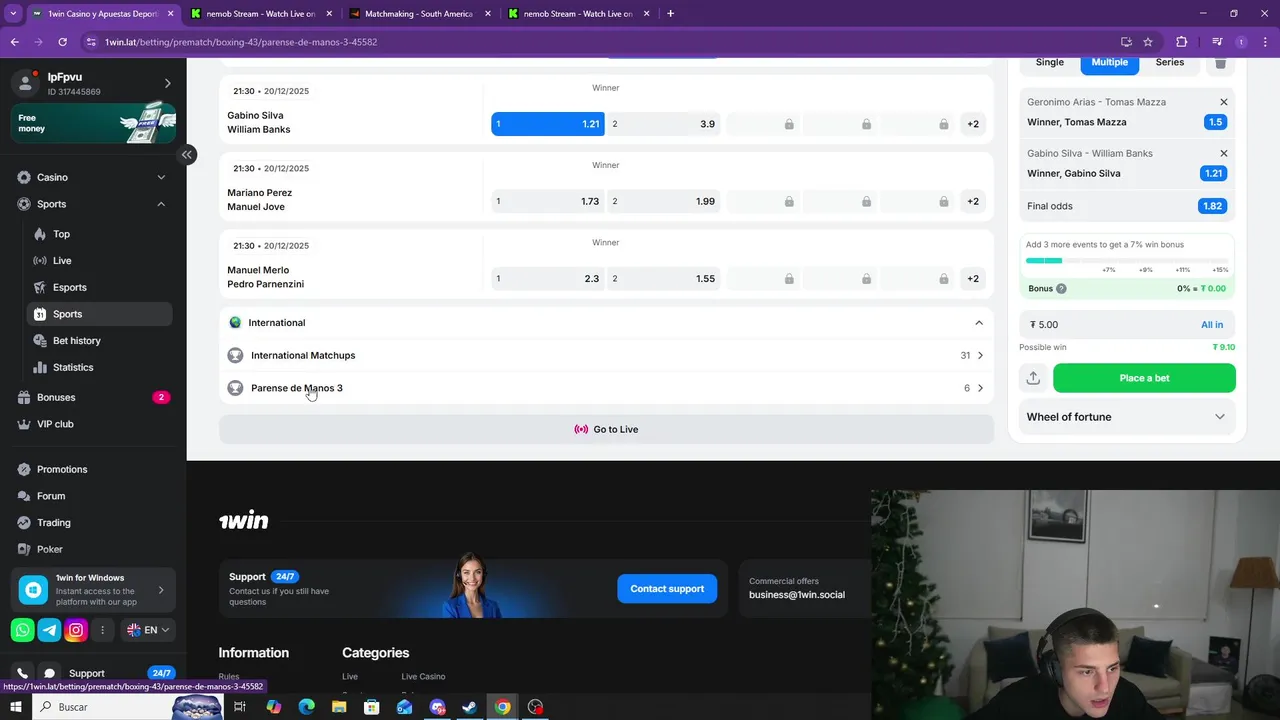Open Chrome icon in the taskbar

[502, 707]
